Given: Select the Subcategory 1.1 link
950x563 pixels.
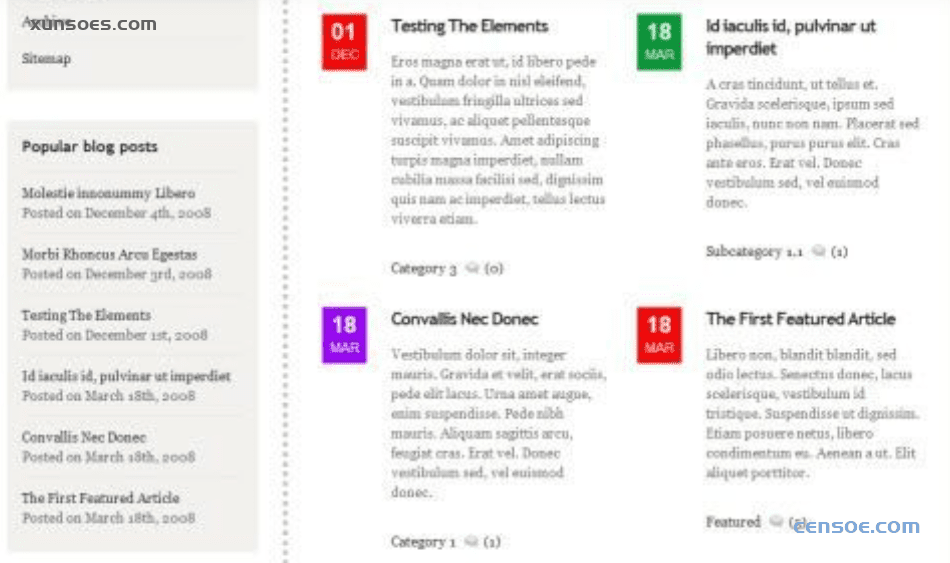Looking at the screenshot, I should coord(754,252).
